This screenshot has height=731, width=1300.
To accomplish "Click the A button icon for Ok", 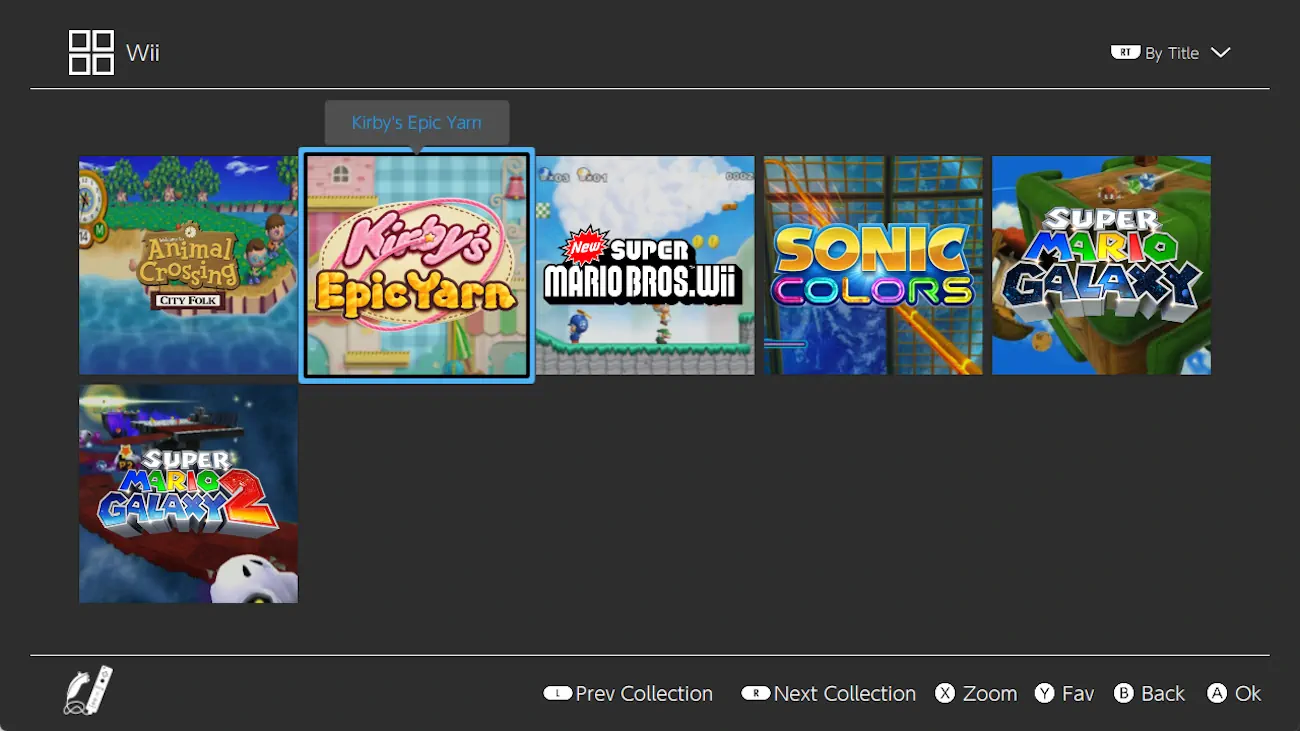I will (1217, 693).
